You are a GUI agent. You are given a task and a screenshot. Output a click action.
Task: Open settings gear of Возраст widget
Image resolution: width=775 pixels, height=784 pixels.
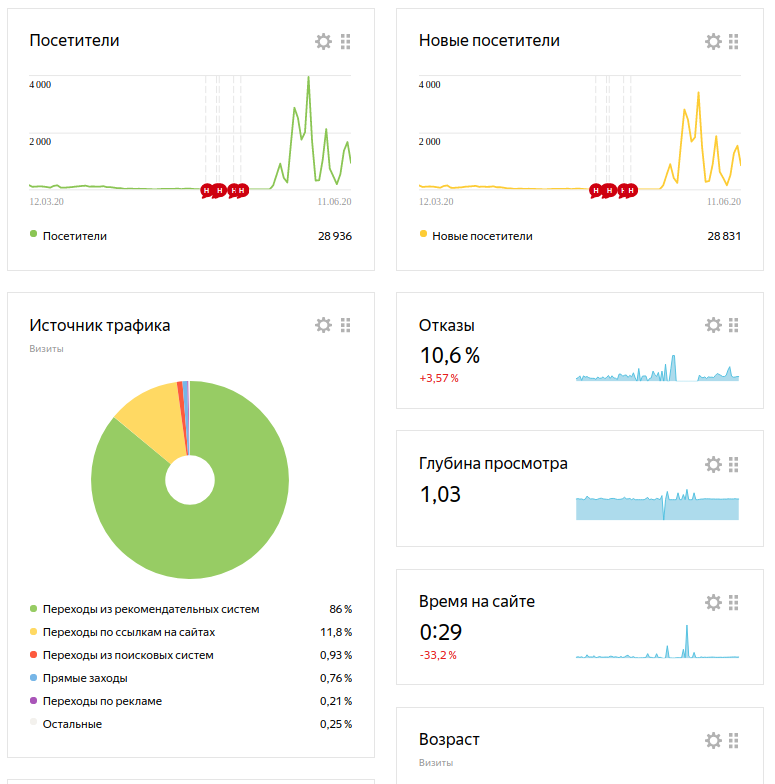[713, 740]
